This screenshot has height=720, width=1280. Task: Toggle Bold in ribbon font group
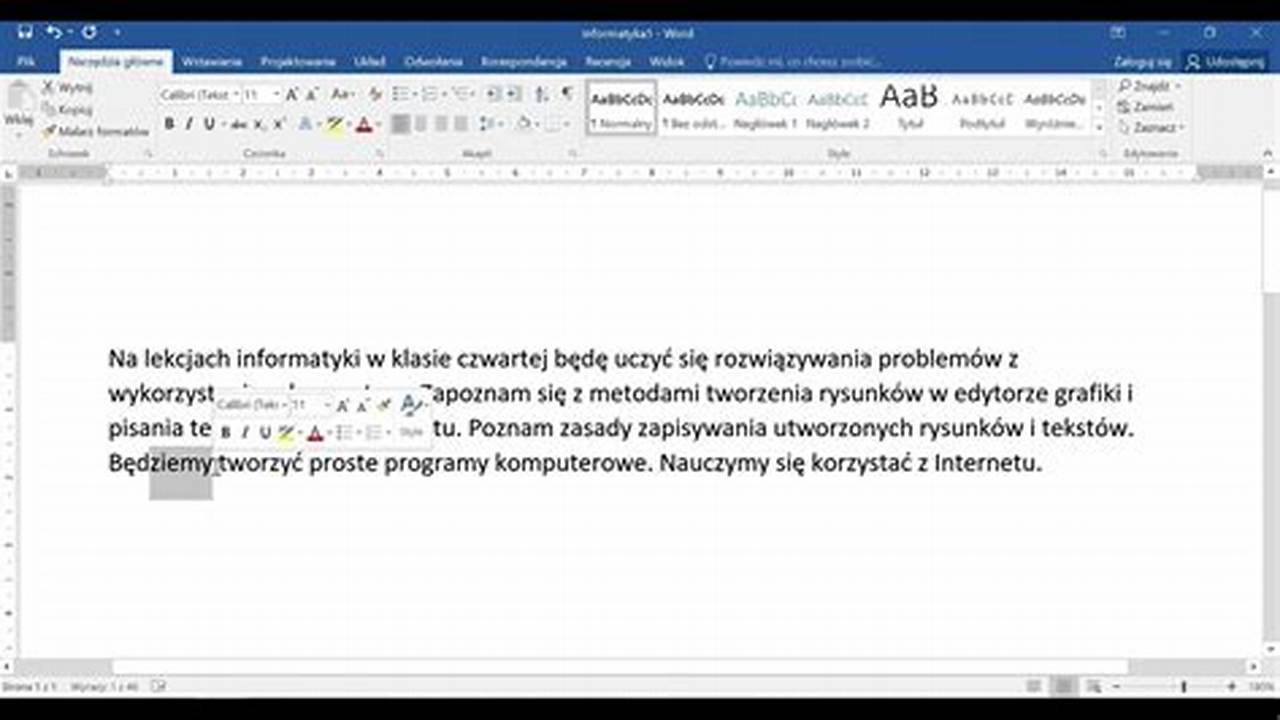(169, 124)
